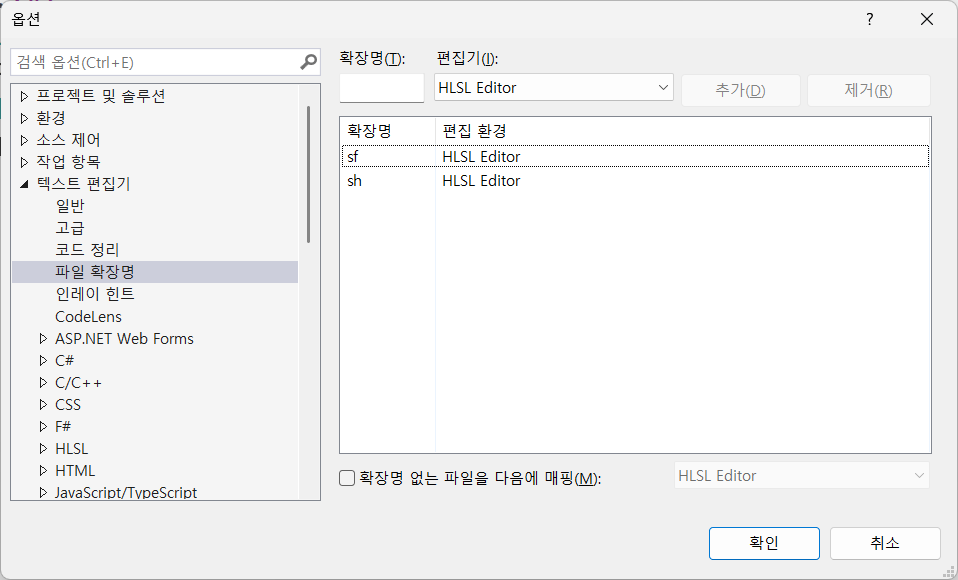
Task: Select 일반 under 텍스트 편집기
Action: click(x=70, y=206)
